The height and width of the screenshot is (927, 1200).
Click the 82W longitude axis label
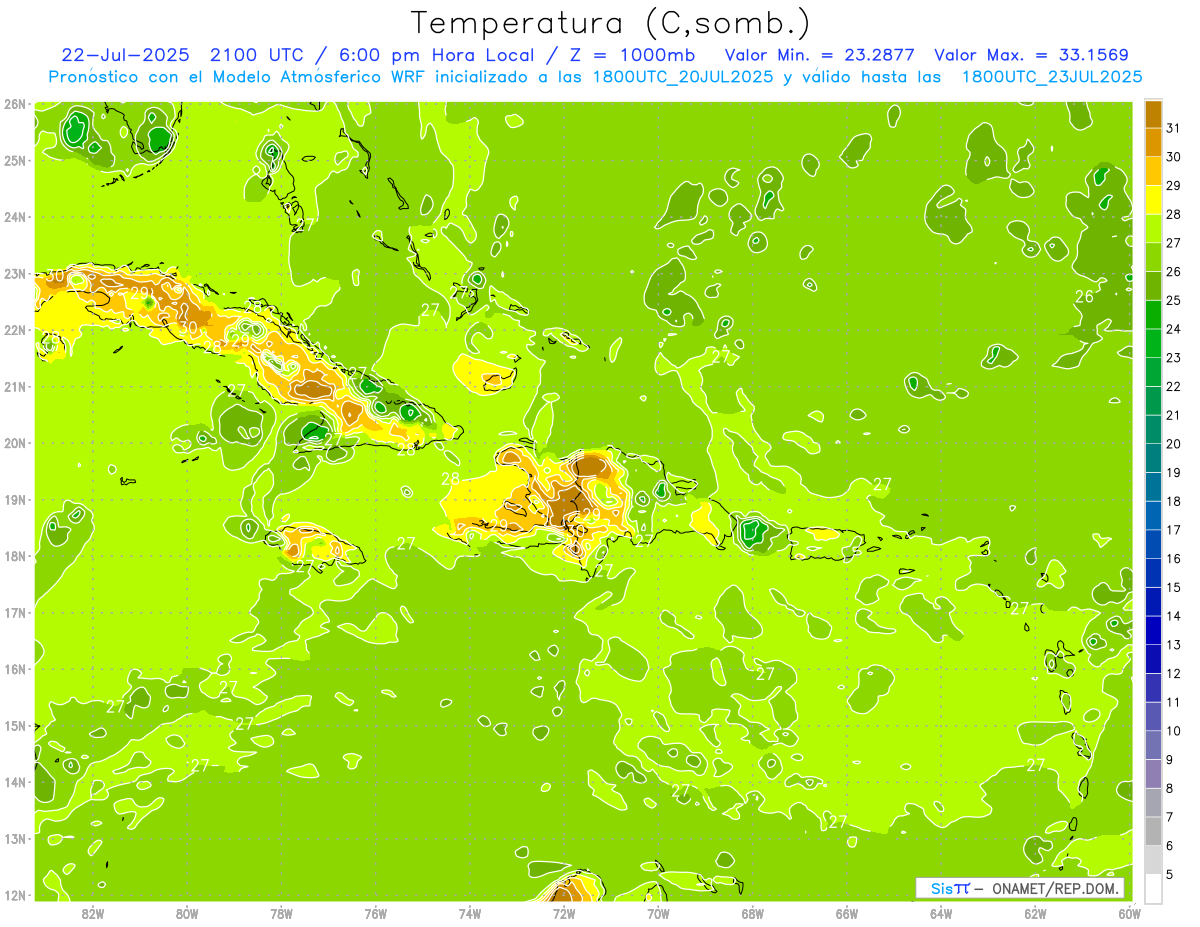click(93, 913)
